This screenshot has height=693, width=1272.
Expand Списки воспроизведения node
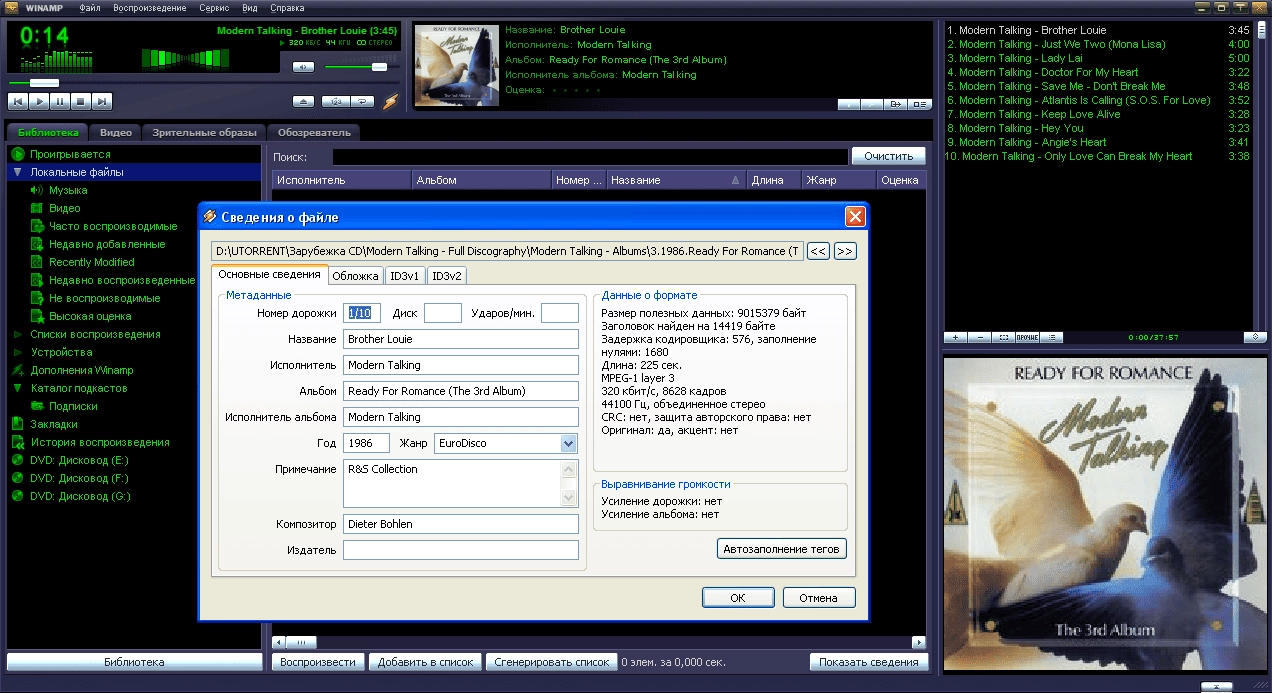tap(17, 334)
